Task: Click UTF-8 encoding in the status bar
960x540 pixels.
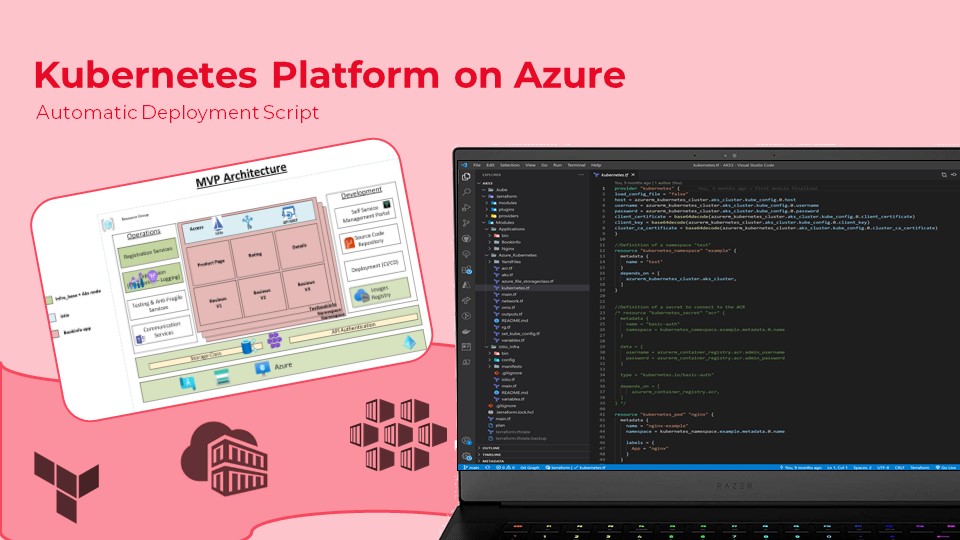Action: 883,467
